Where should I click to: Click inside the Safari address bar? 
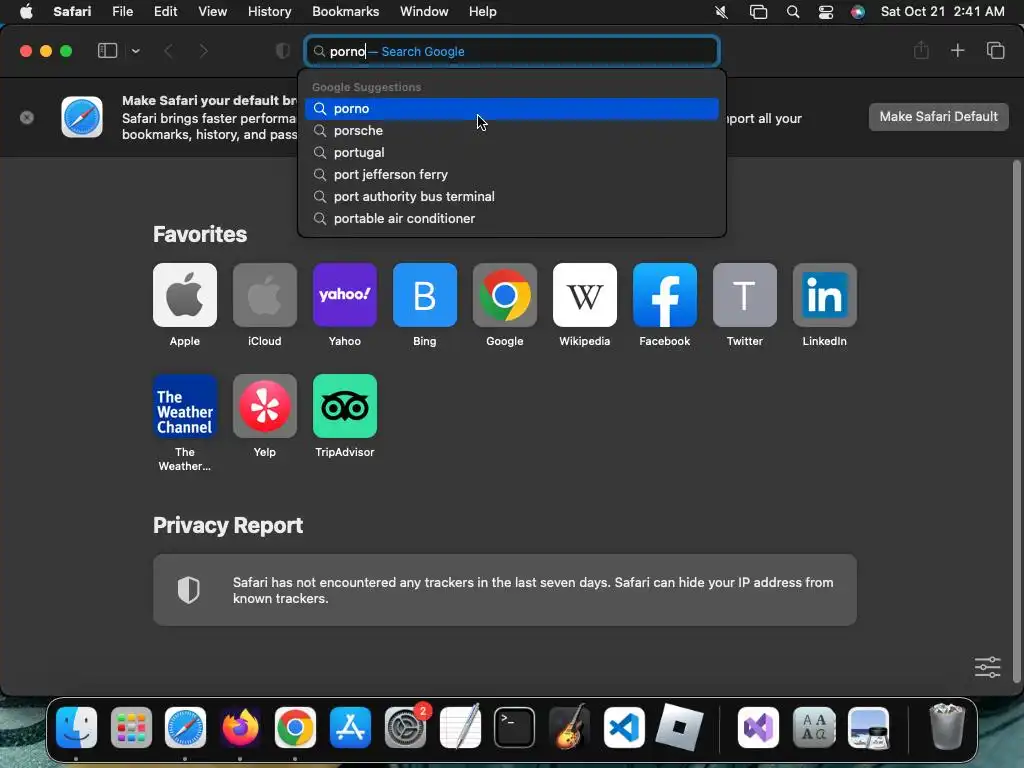pos(512,51)
